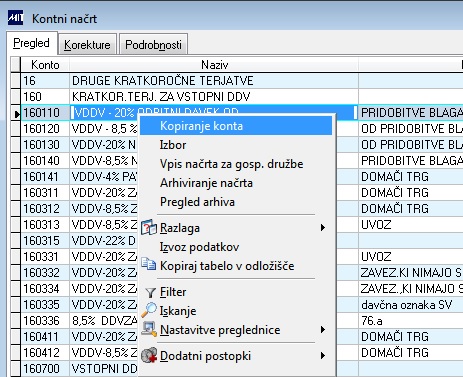Click 'VDDV-22% D' naziv in row 160315
463x377 pixels.
(x=104, y=241)
